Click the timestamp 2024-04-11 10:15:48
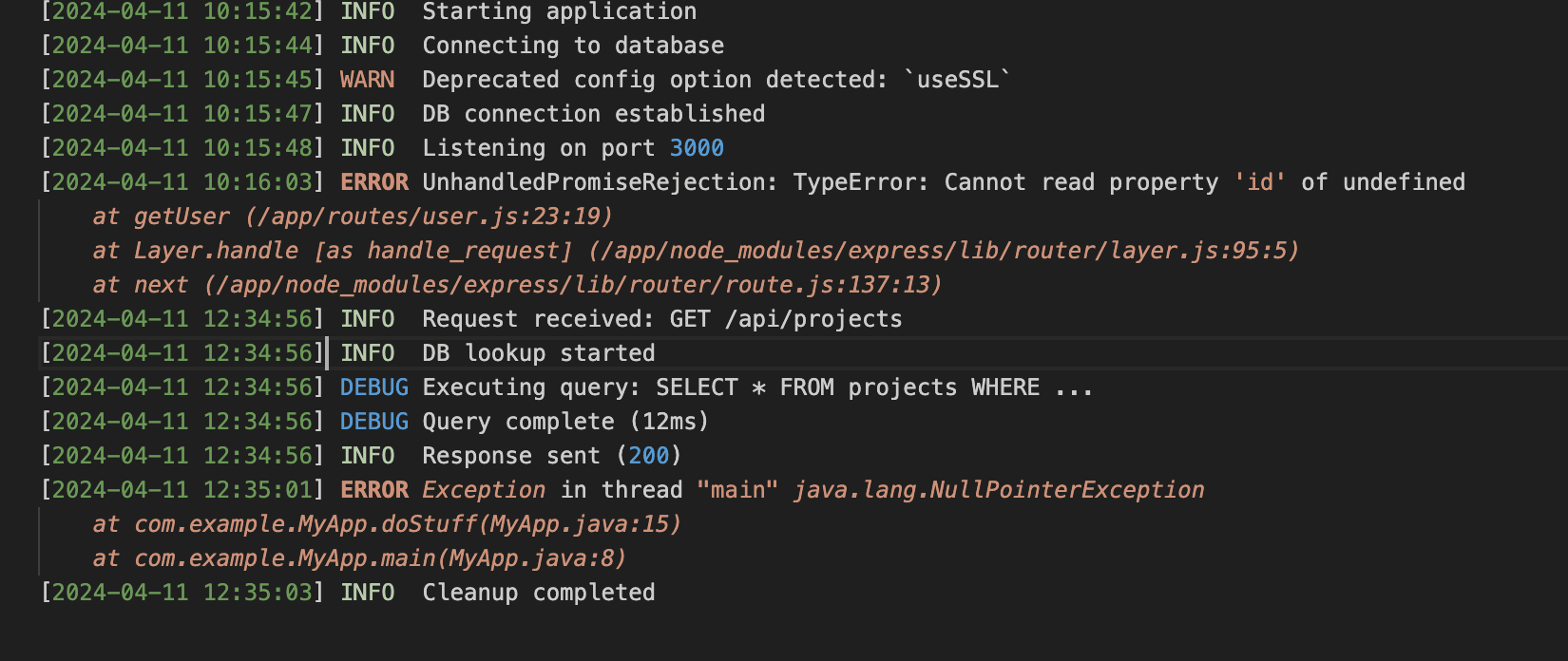The height and width of the screenshot is (661, 1568). pos(182,148)
